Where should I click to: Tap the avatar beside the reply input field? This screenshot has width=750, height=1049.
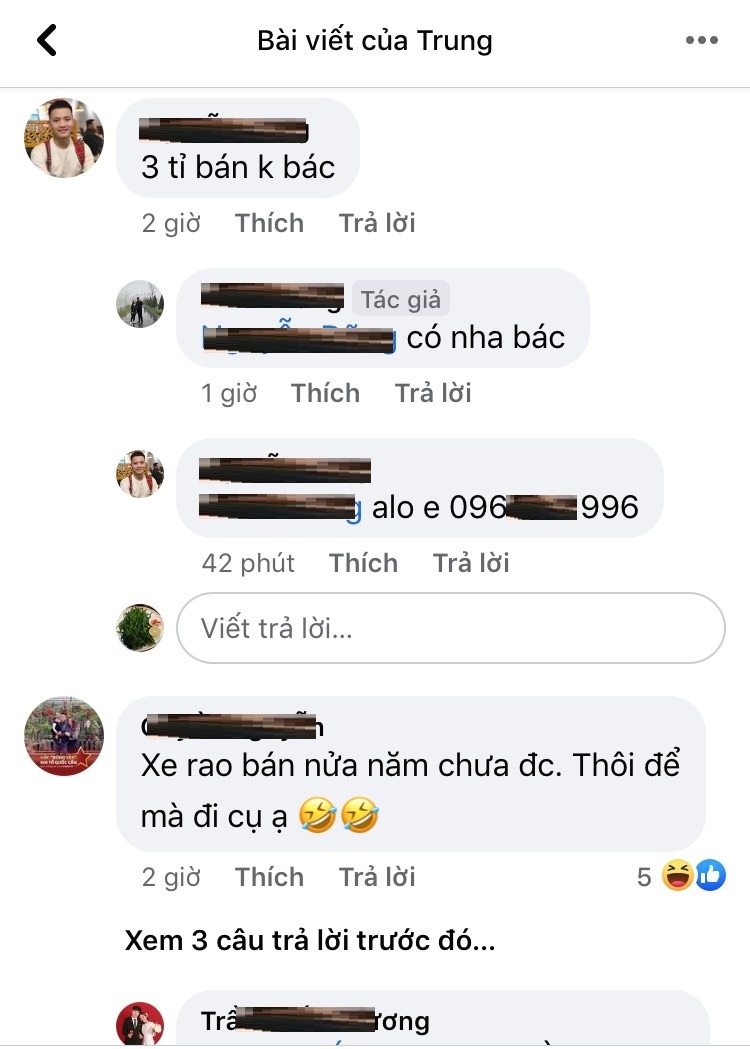140,628
